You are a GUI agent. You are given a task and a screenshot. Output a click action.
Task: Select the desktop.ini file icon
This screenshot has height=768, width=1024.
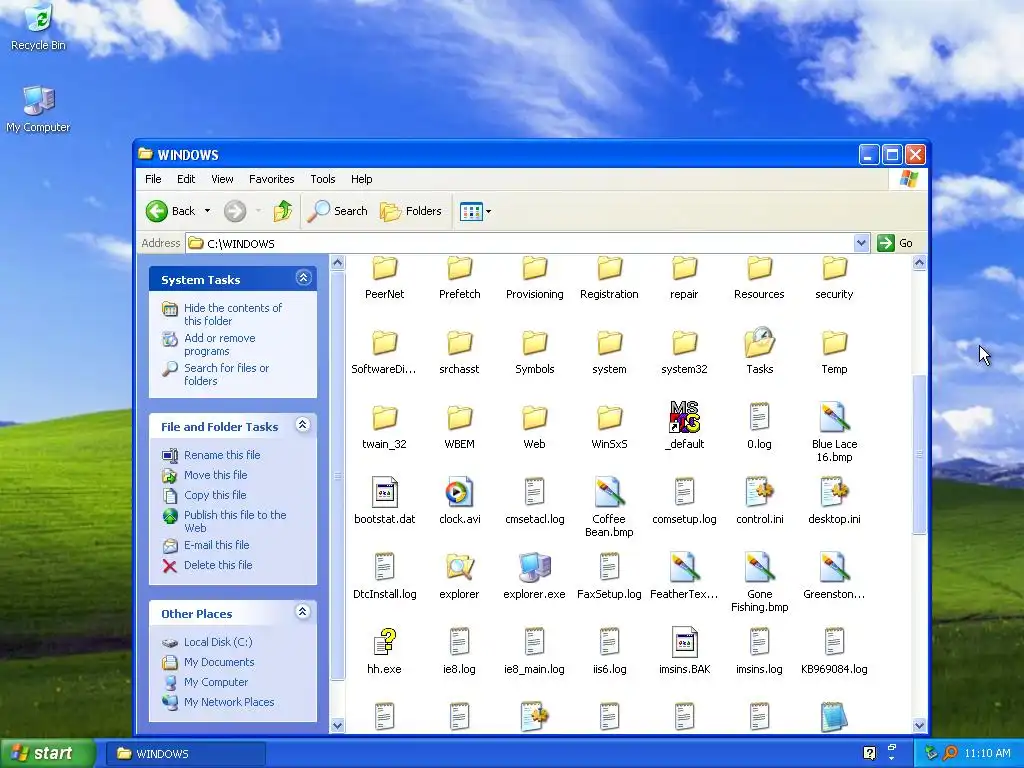click(x=834, y=492)
